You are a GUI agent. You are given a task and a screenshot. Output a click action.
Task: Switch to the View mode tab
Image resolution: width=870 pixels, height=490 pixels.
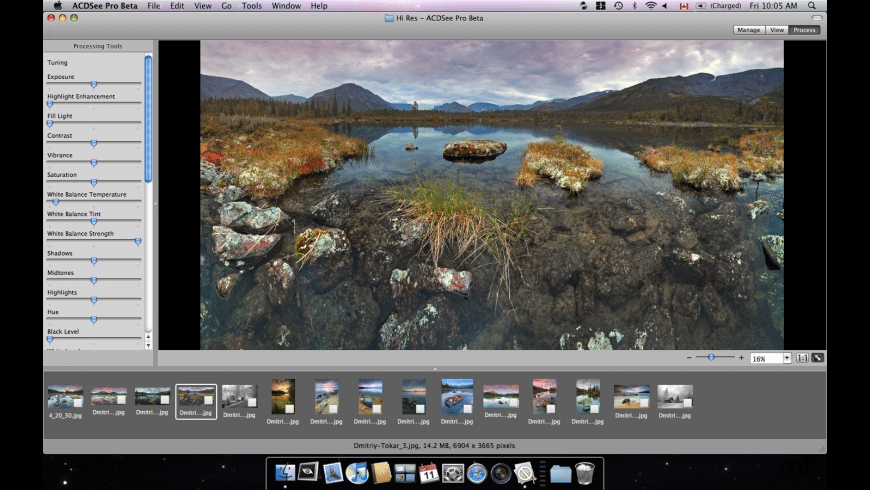tap(776, 30)
